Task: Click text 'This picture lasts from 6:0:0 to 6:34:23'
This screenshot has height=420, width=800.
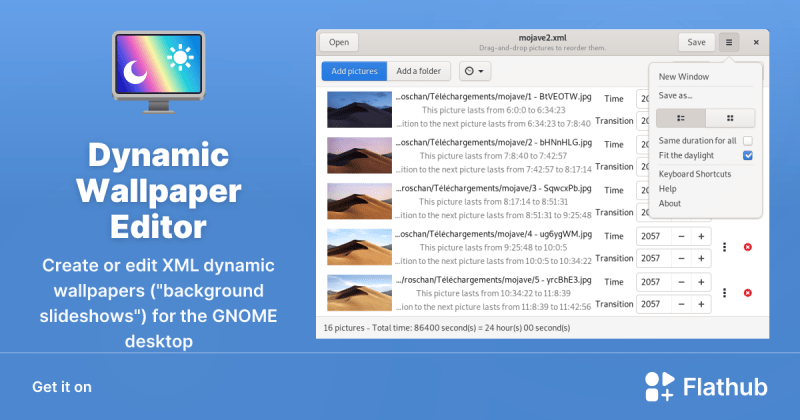Action: point(493,110)
